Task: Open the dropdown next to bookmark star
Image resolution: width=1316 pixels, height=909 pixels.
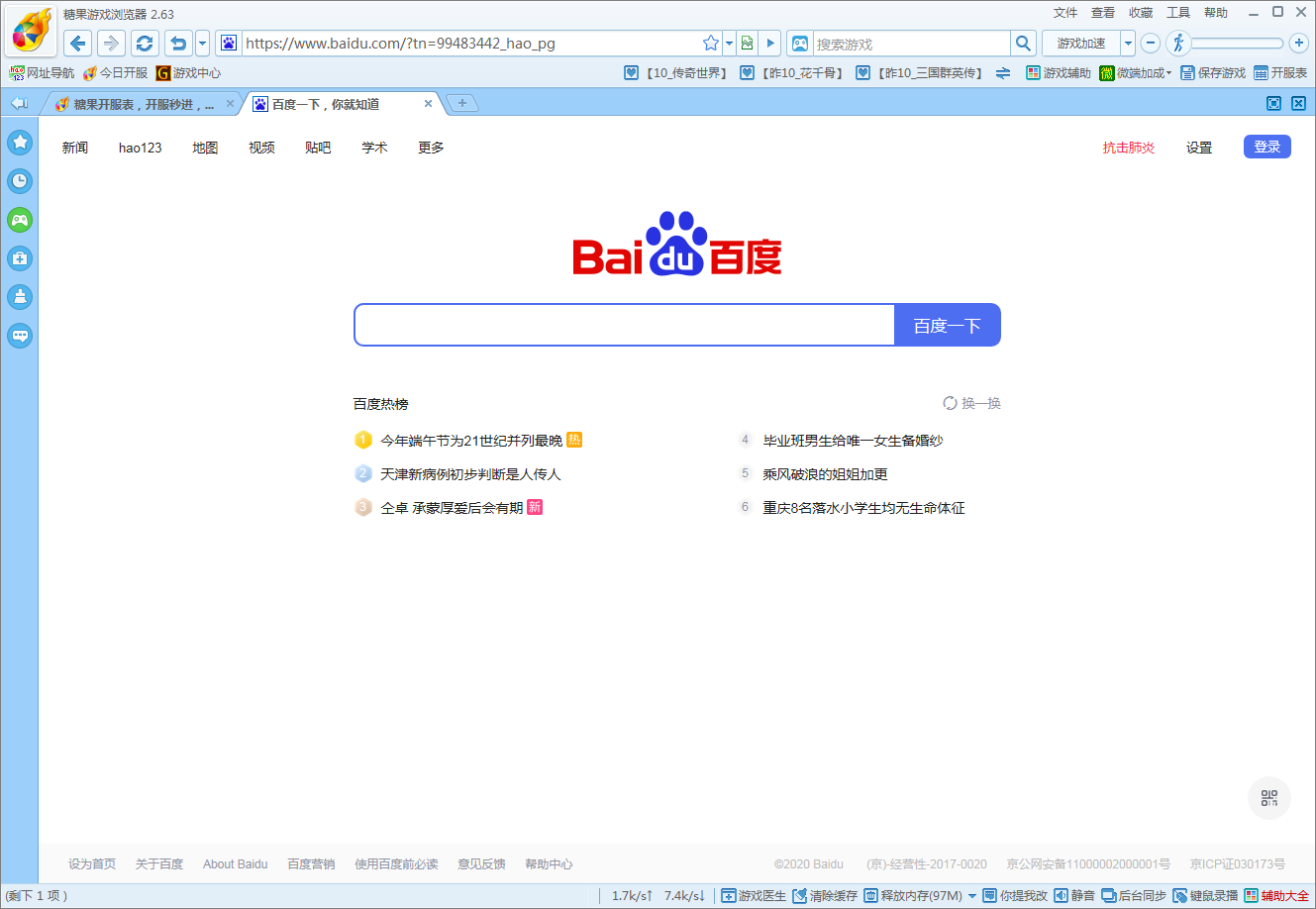Action: click(729, 44)
